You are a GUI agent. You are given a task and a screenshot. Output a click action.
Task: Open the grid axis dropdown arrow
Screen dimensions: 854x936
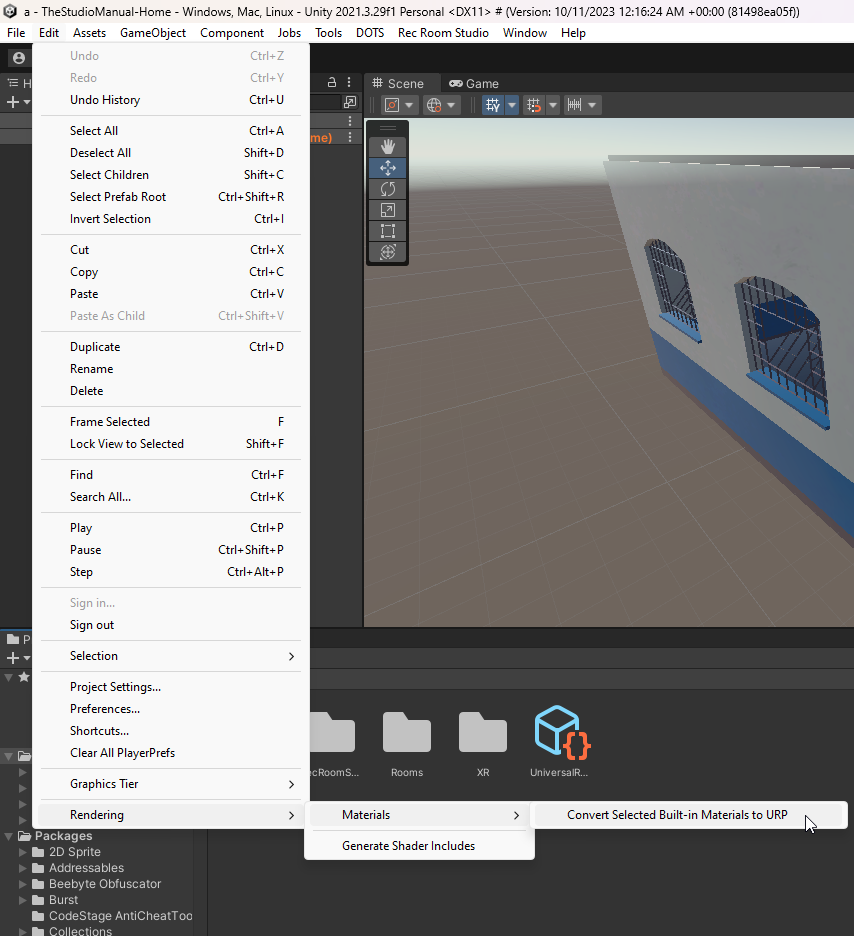coord(513,105)
